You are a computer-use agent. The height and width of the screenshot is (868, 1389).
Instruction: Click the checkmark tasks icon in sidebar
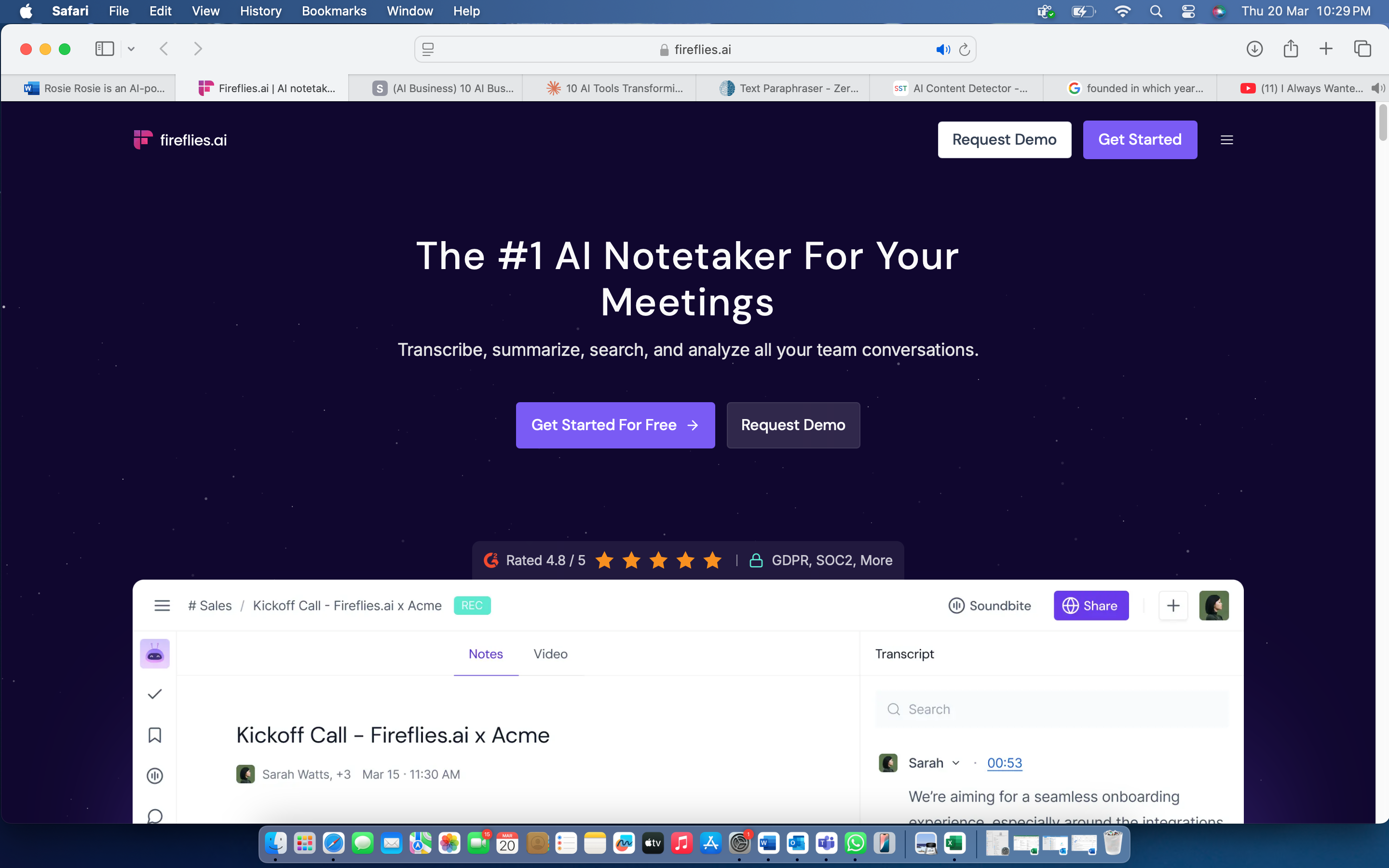(154, 694)
